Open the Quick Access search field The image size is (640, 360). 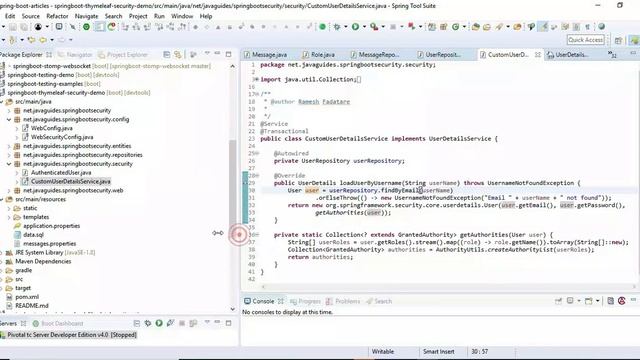point(585,40)
